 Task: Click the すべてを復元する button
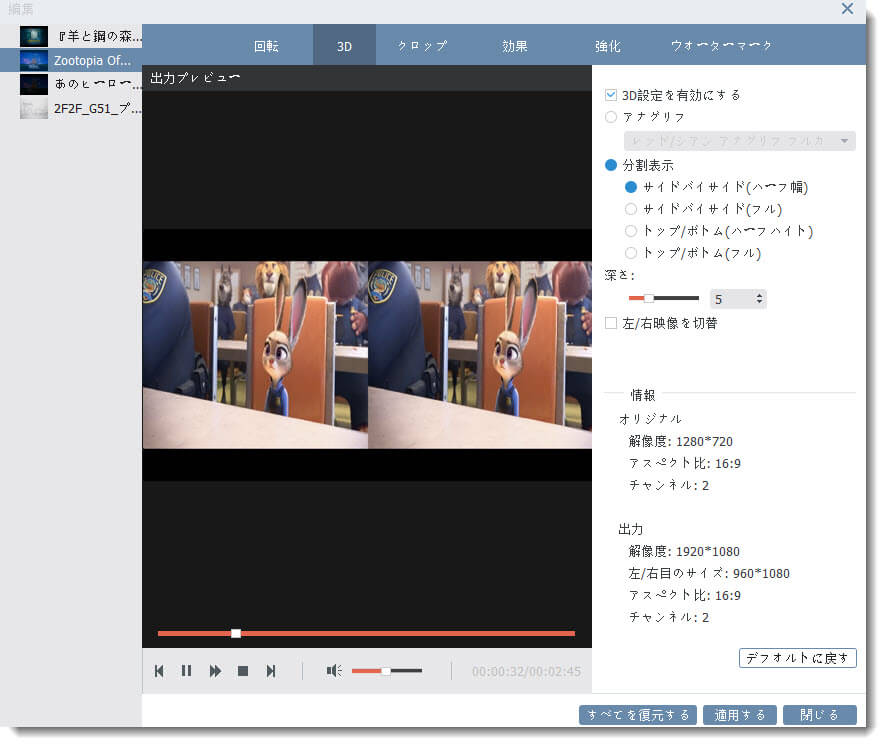637,715
